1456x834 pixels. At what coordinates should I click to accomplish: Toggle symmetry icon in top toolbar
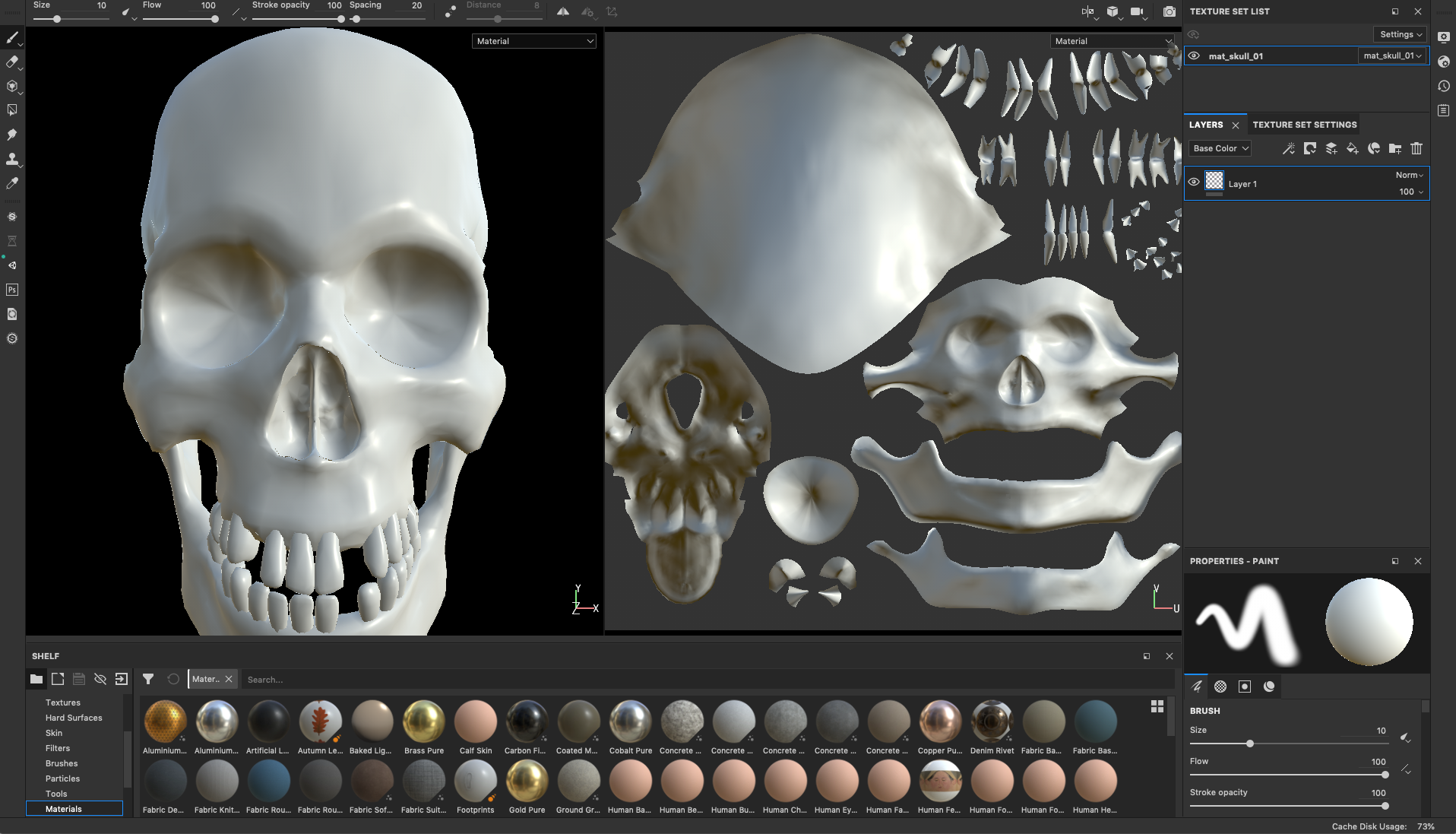coord(563,11)
